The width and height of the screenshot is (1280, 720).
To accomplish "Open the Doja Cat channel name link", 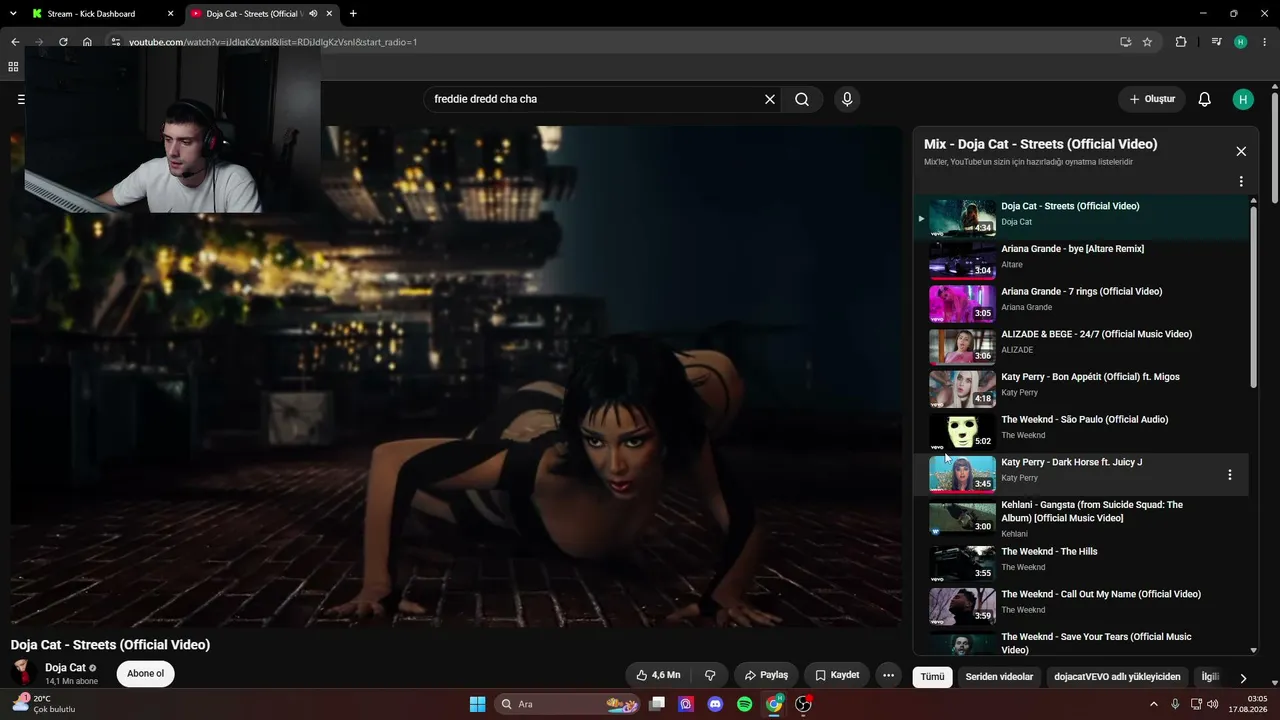I will tap(65, 668).
